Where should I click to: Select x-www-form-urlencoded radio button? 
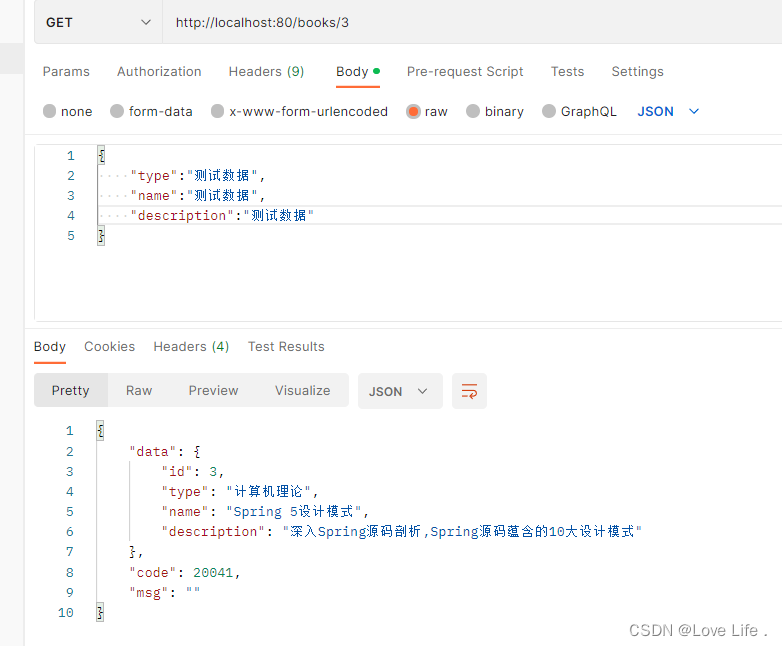click(217, 111)
